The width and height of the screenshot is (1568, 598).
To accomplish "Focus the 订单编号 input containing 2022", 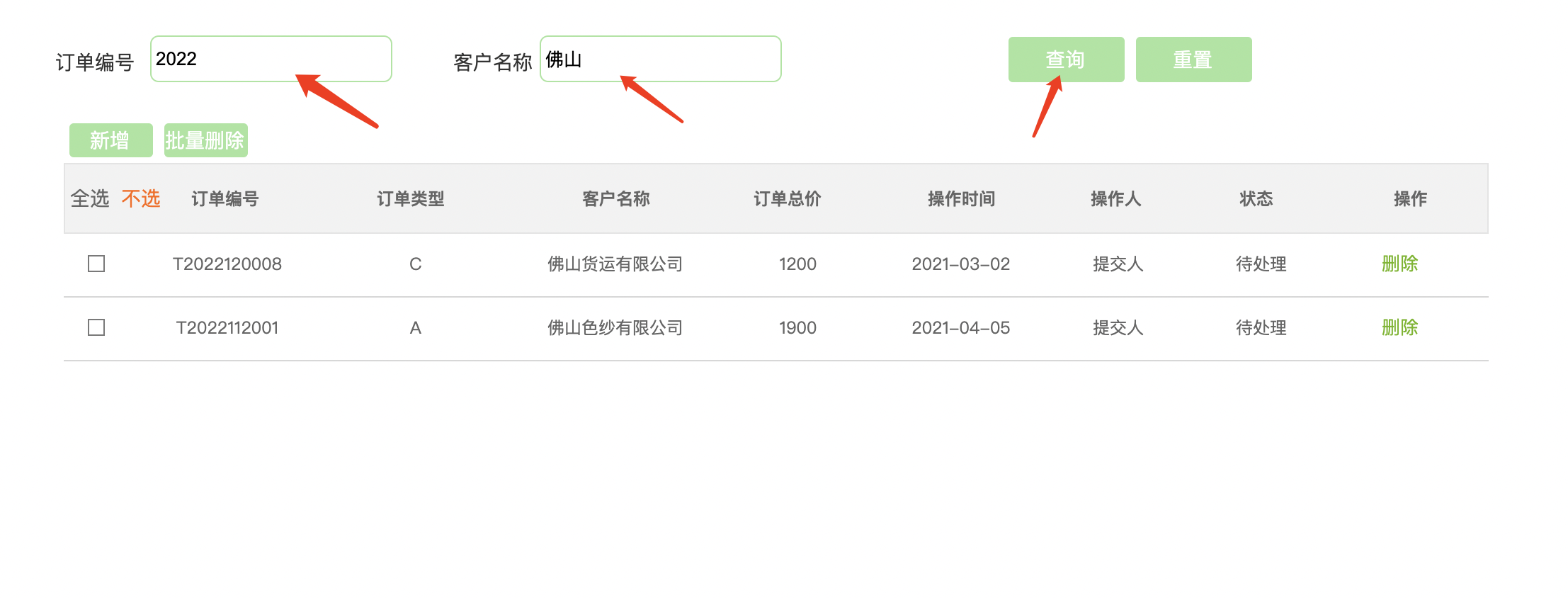I will pos(271,59).
